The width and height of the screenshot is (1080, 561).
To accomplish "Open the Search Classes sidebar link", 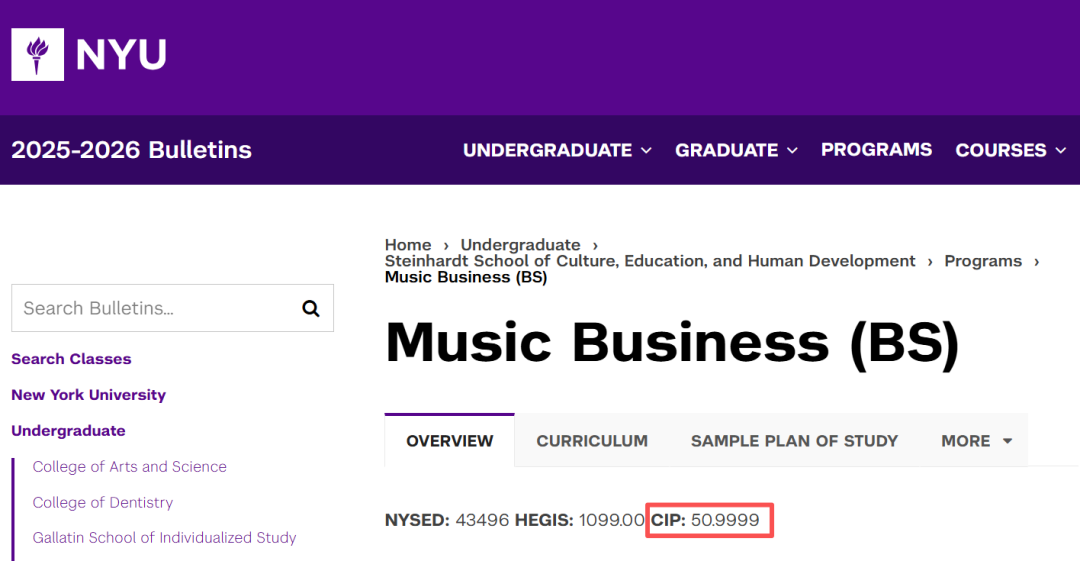I will tap(71, 359).
